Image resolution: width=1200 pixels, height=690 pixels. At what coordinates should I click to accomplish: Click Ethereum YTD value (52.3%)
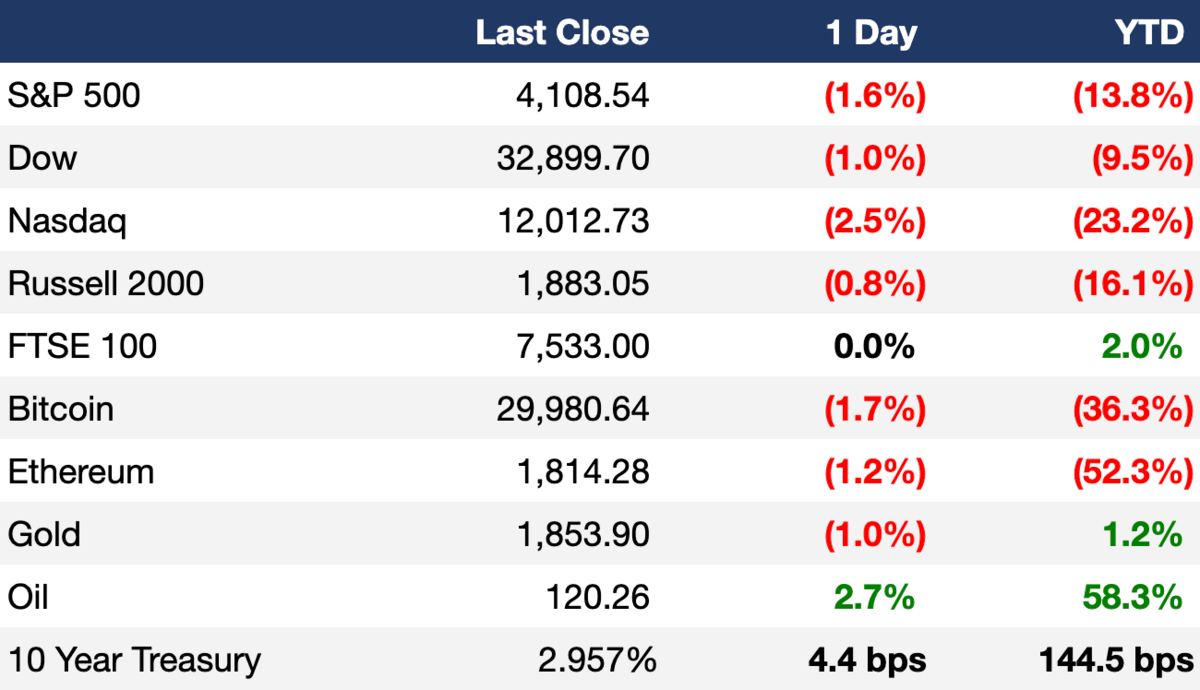[1134, 472]
